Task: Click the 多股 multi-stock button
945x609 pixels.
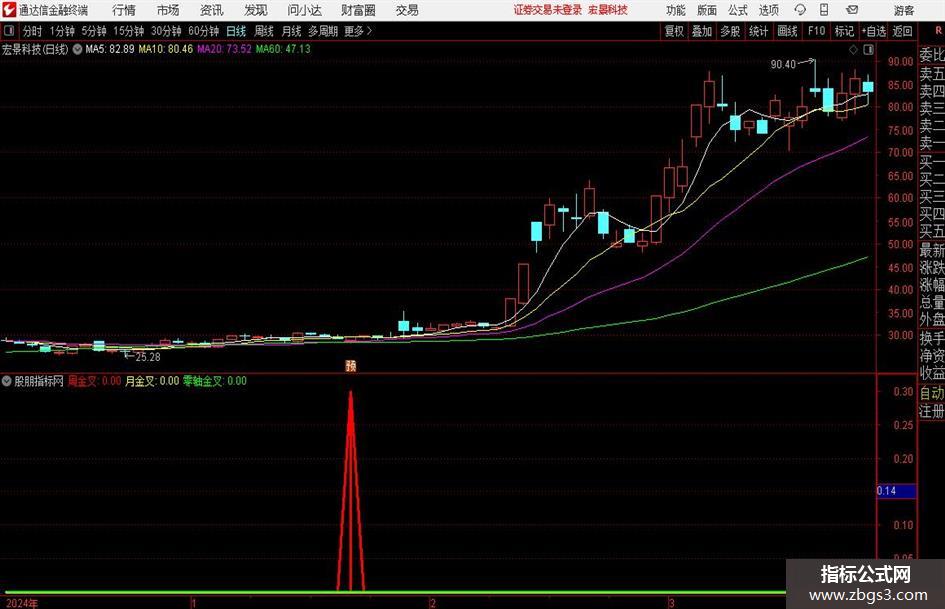Action: (x=730, y=31)
